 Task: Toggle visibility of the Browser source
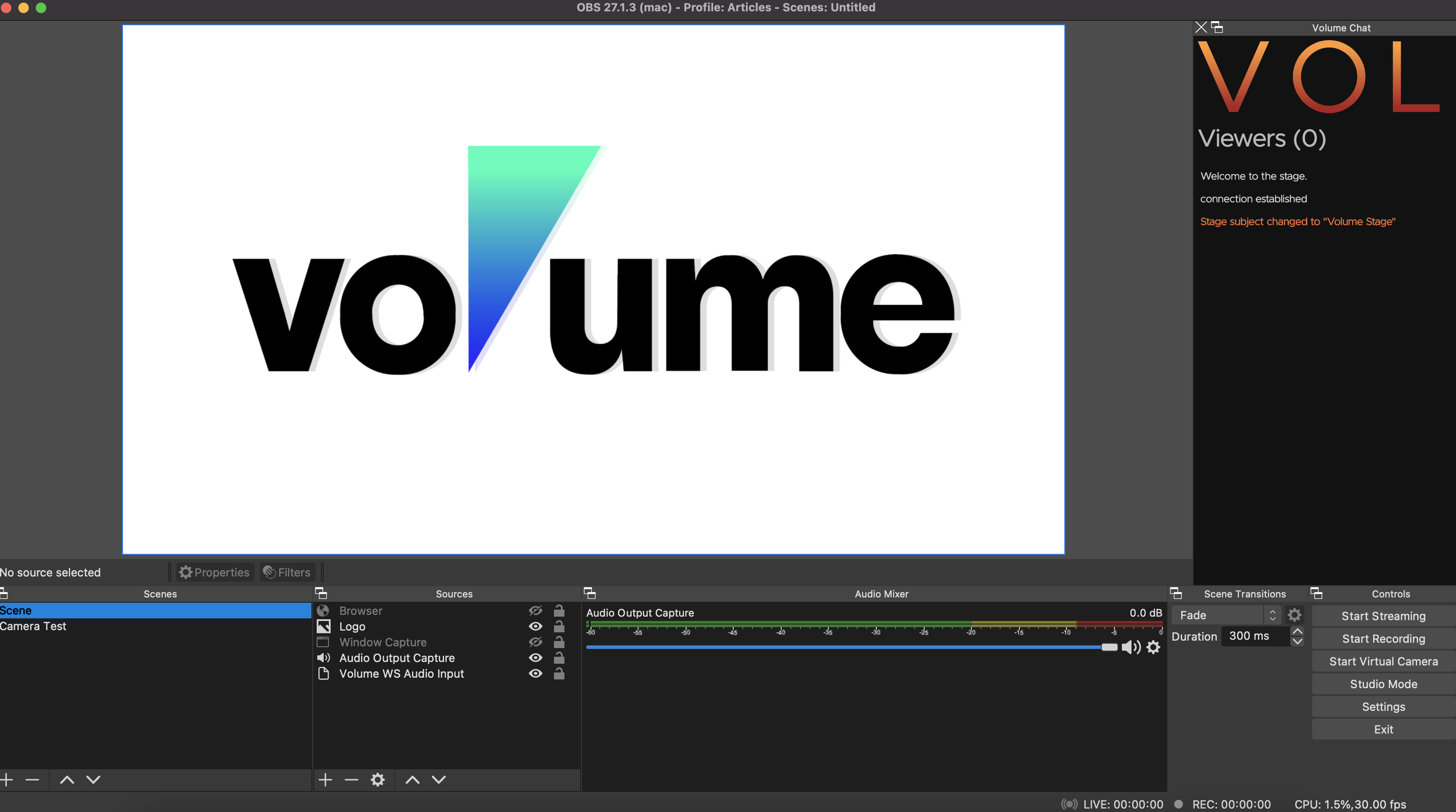[535, 610]
